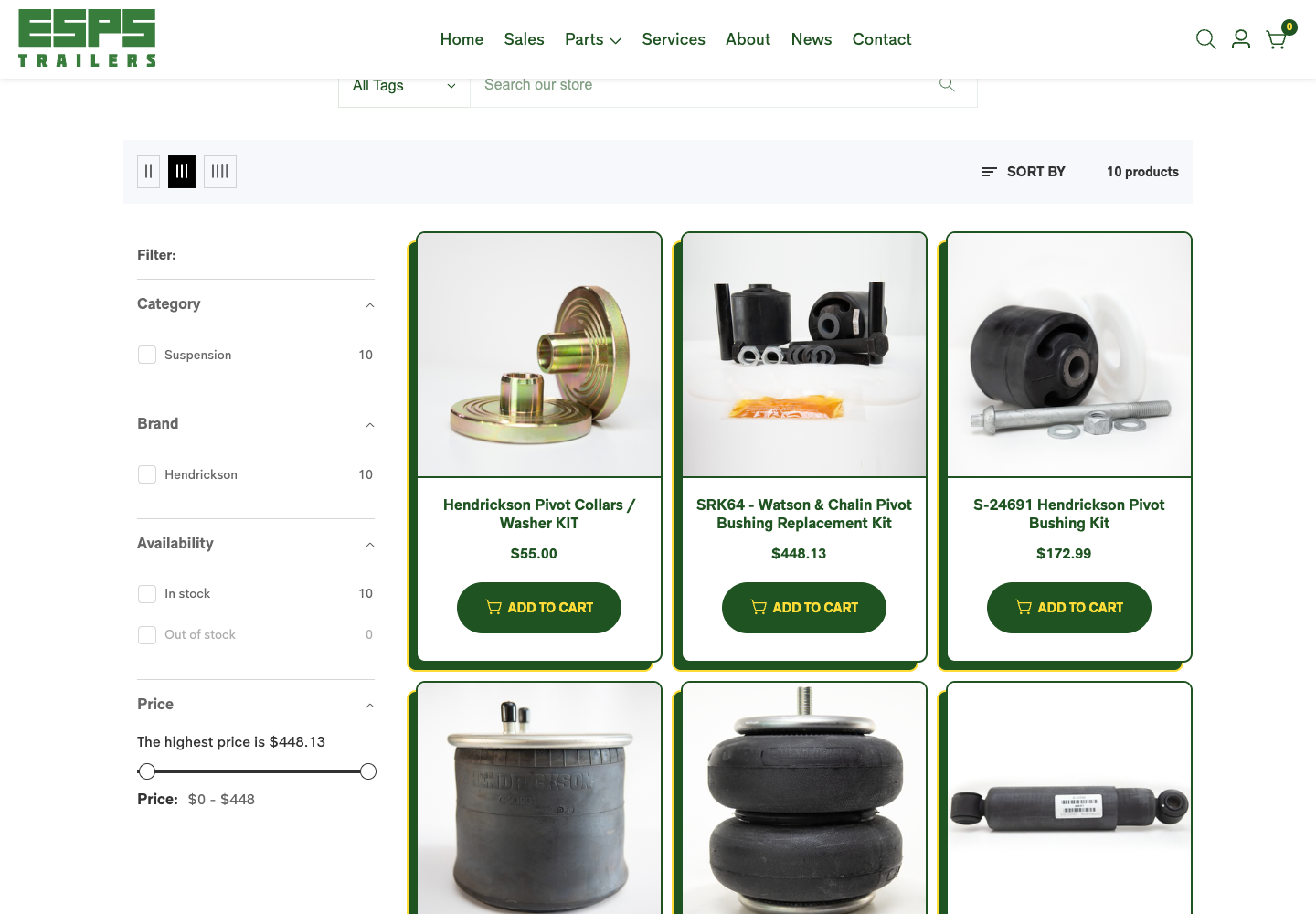This screenshot has width=1316, height=914.
Task: Add S-24691 Pivot Bushing Kit to cart
Action: [1069, 608]
